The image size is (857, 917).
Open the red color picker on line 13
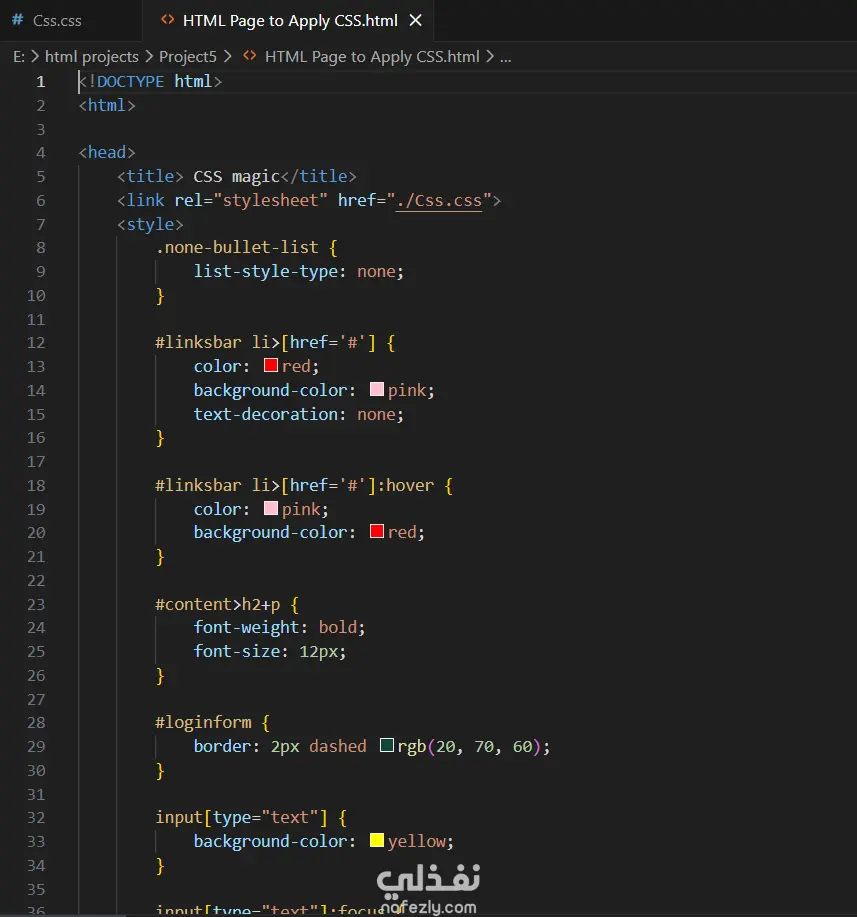tap(269, 366)
